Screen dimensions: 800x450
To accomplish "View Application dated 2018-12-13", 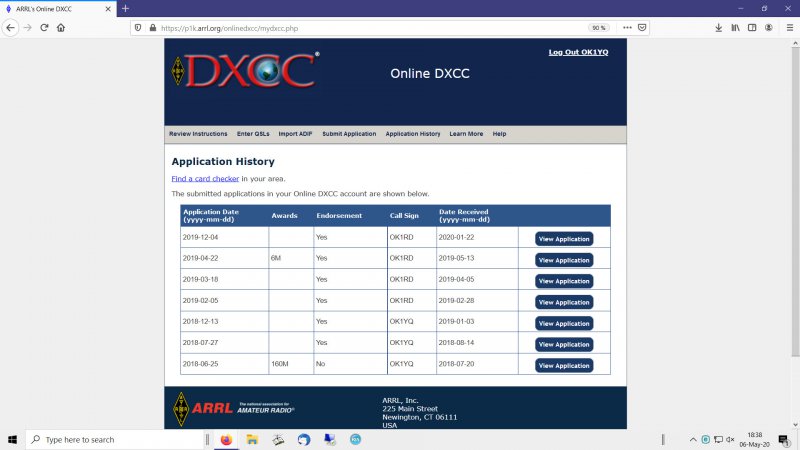I will point(564,323).
